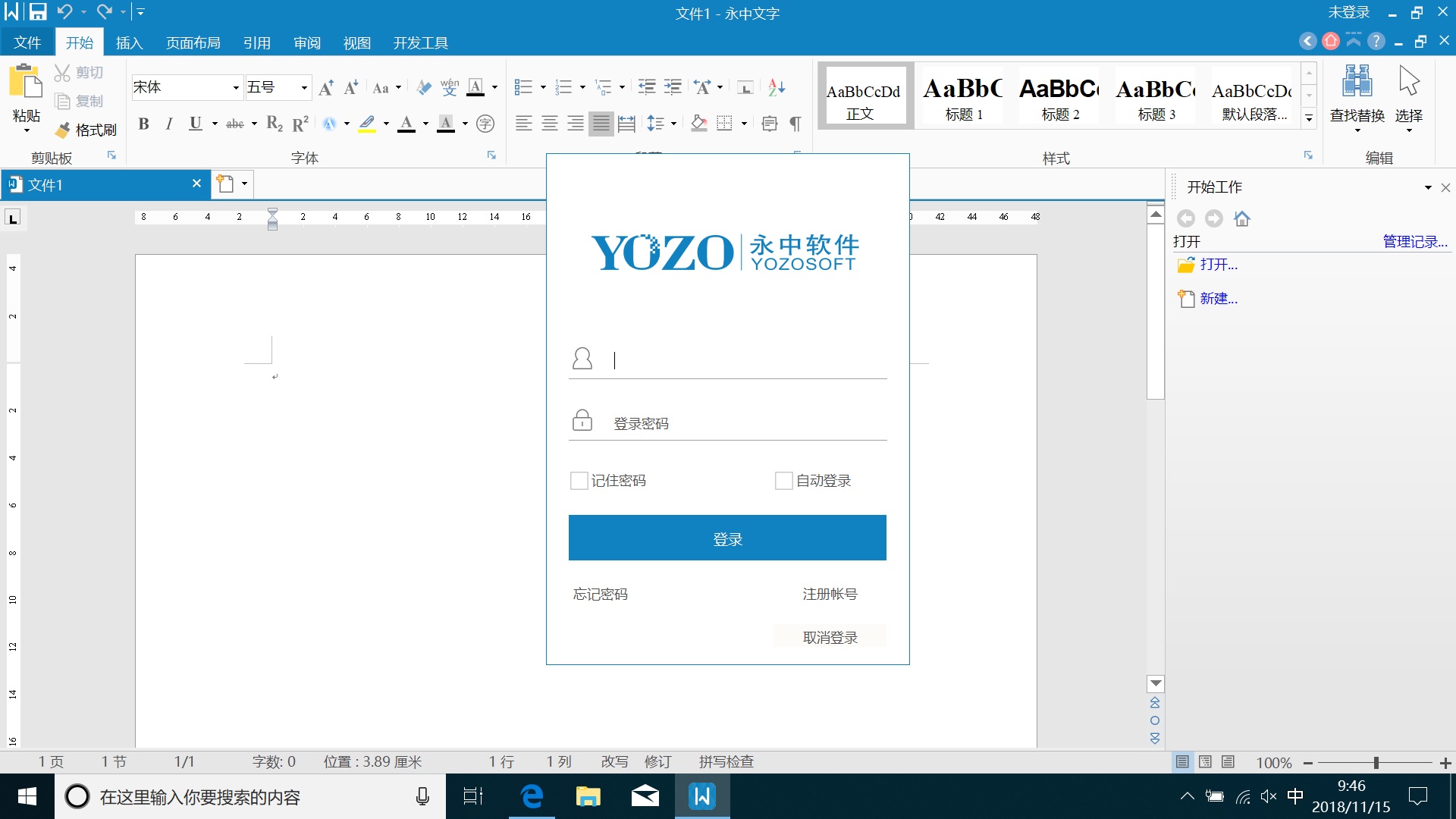Click the 管理记录... link

(x=1415, y=241)
